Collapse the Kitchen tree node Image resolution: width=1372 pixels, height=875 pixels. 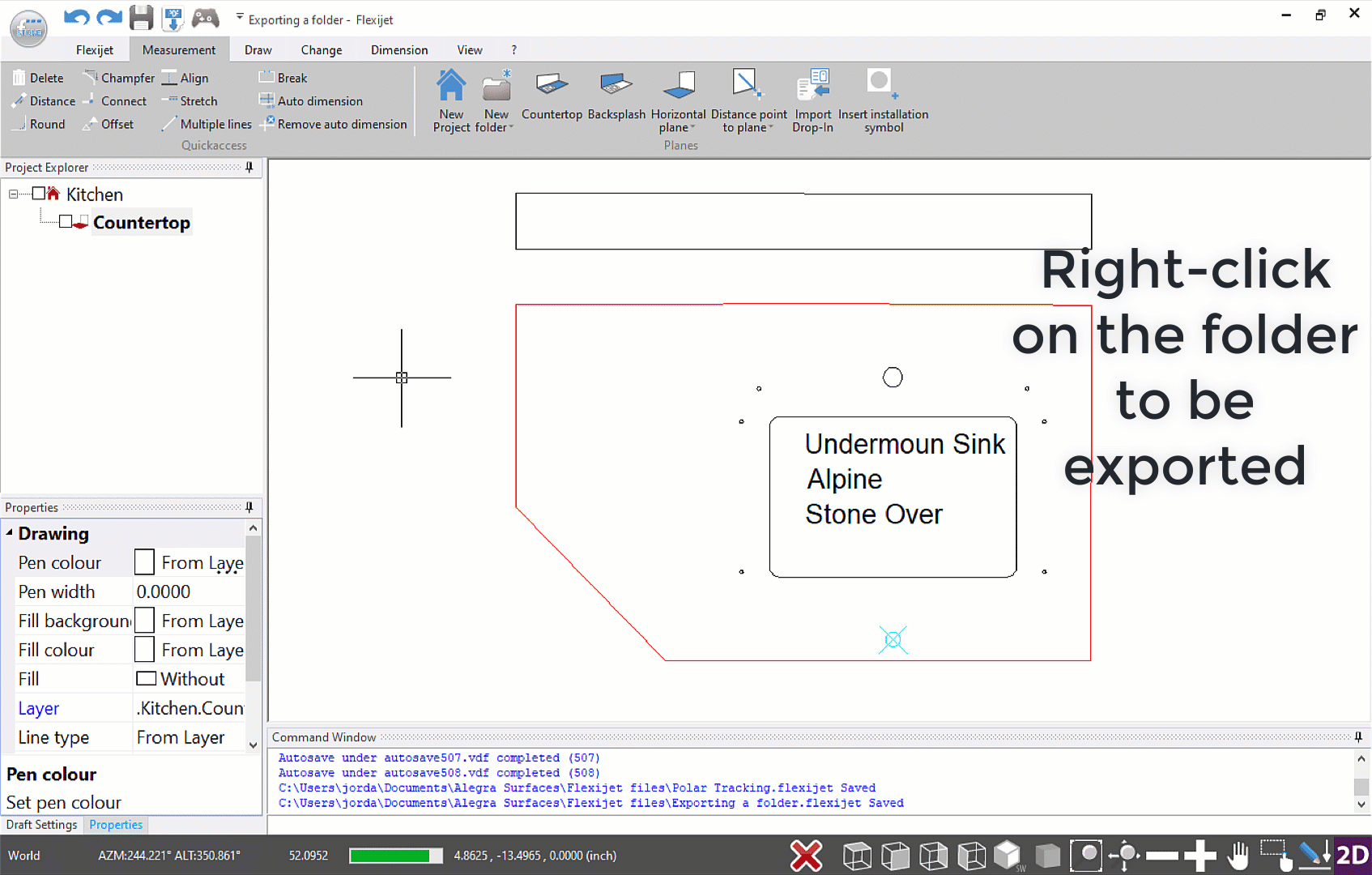tap(13, 194)
